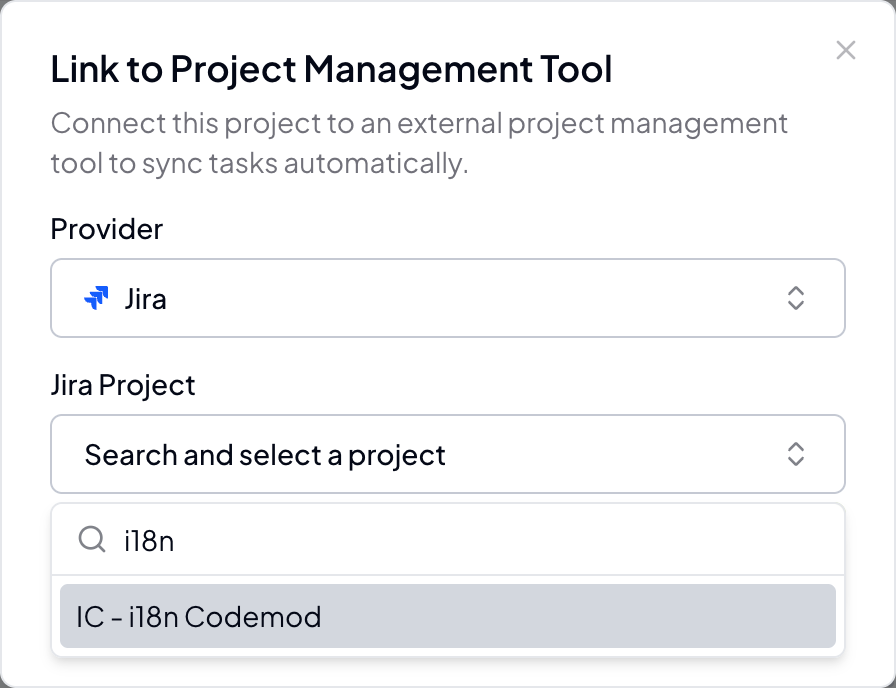This screenshot has width=896, height=688.
Task: Click the Provider field's up-down chevron icon
Action: [x=796, y=298]
